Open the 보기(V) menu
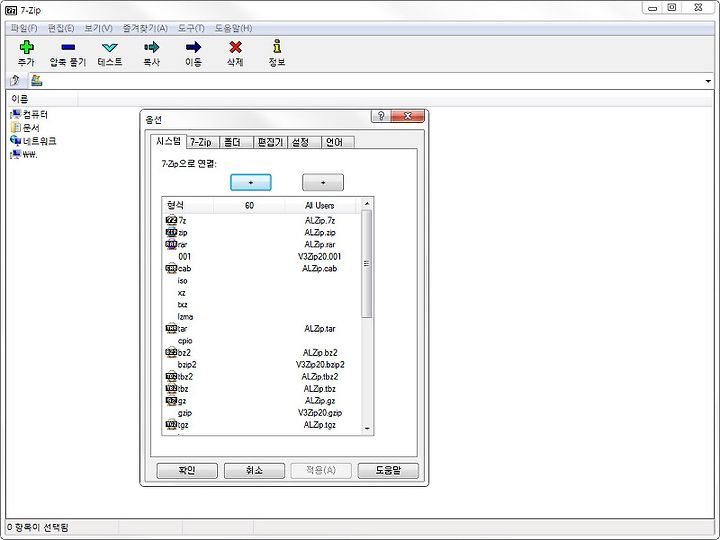 click(98, 28)
